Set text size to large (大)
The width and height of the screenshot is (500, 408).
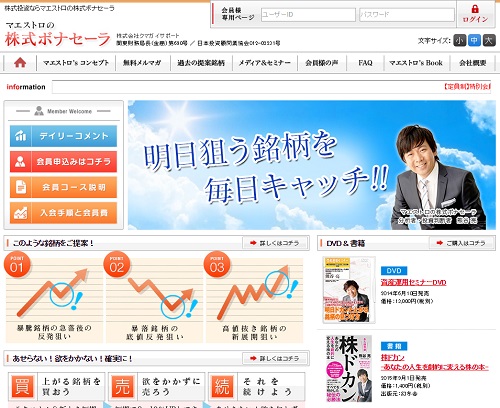[489, 41]
